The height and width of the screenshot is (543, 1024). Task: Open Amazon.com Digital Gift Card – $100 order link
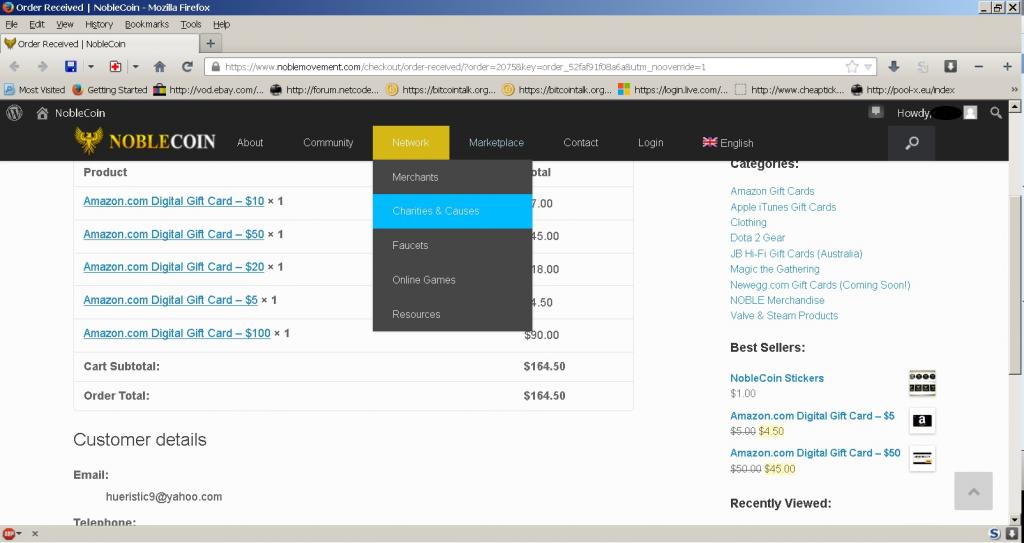(177, 333)
